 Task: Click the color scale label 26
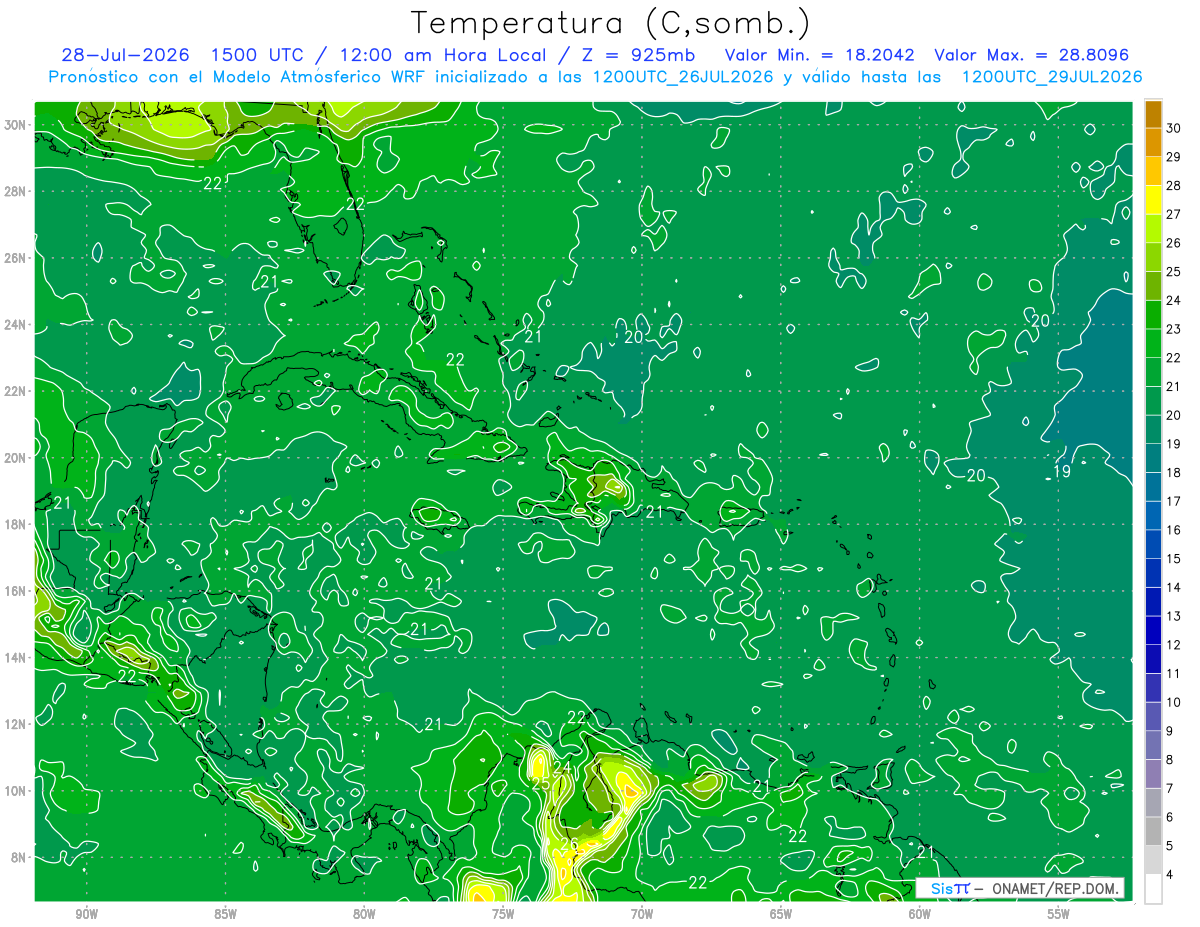click(x=1174, y=243)
